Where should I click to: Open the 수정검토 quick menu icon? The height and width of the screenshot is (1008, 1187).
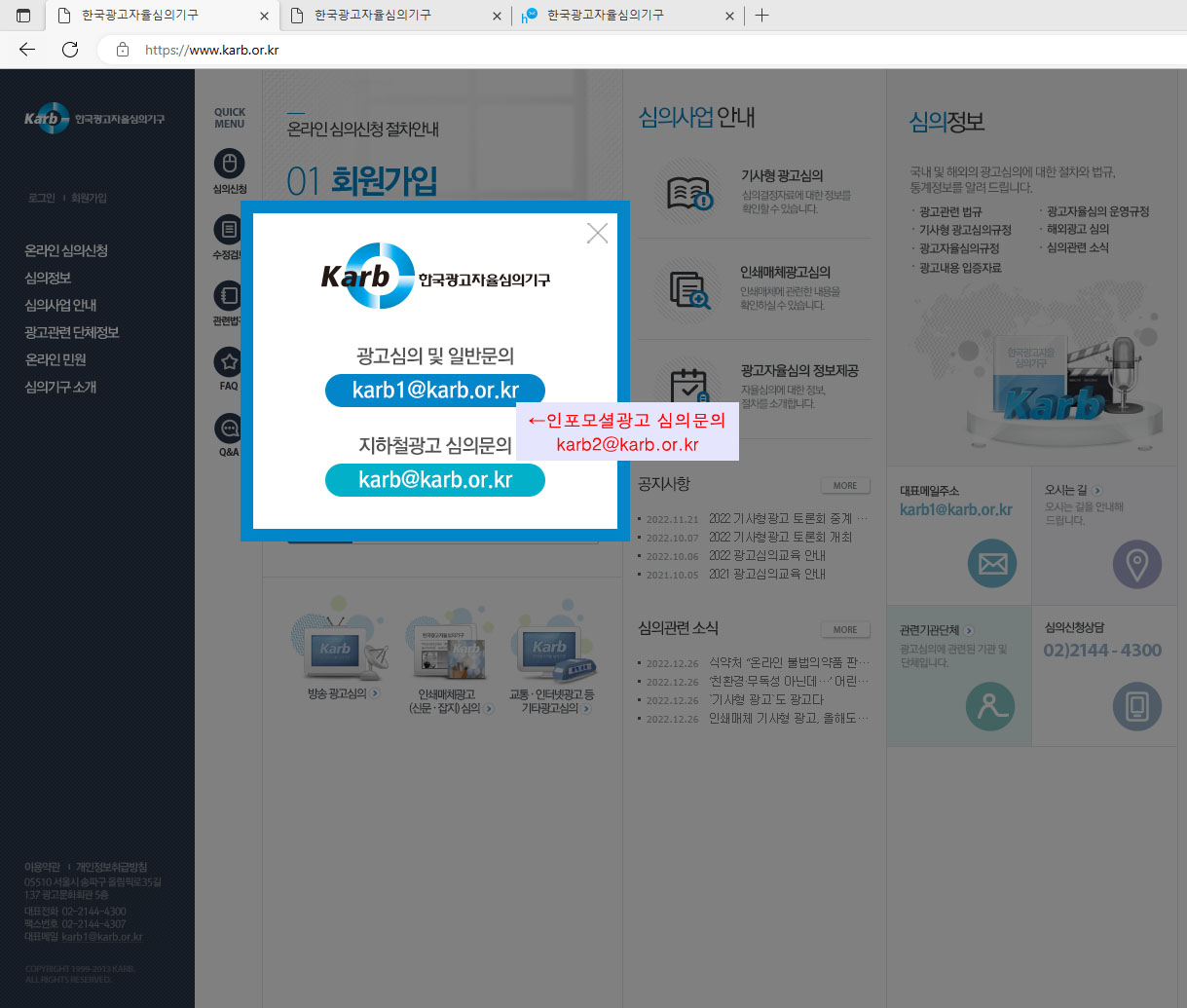click(x=228, y=230)
